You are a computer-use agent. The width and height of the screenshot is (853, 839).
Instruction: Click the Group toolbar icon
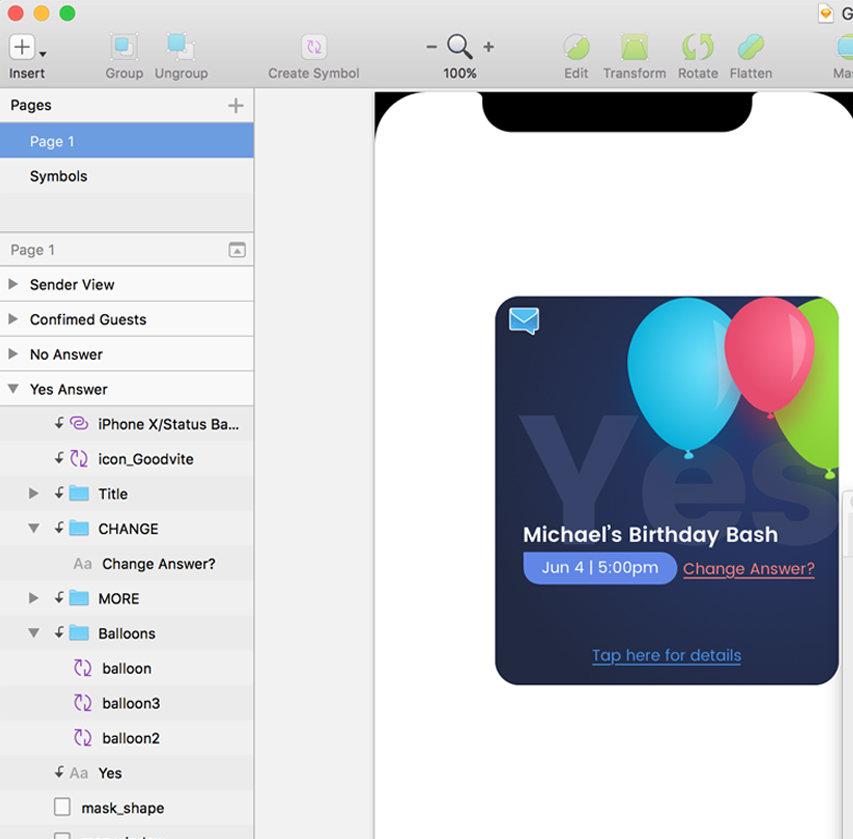(124, 47)
